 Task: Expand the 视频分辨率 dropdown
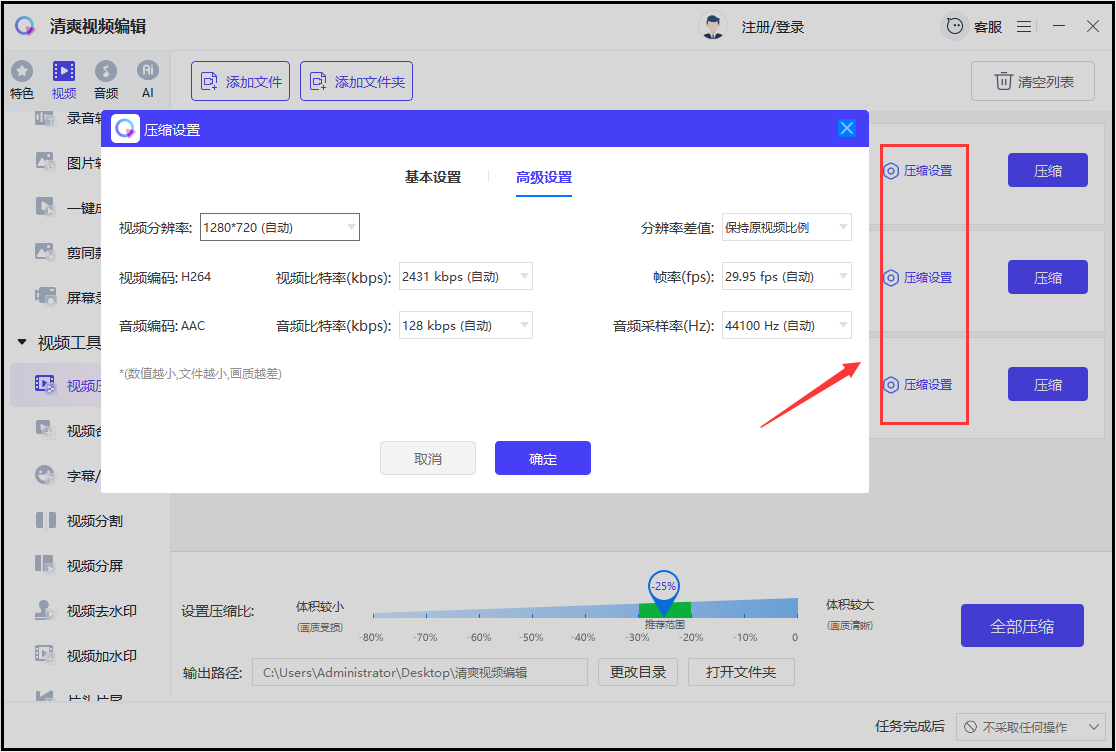[280, 228]
